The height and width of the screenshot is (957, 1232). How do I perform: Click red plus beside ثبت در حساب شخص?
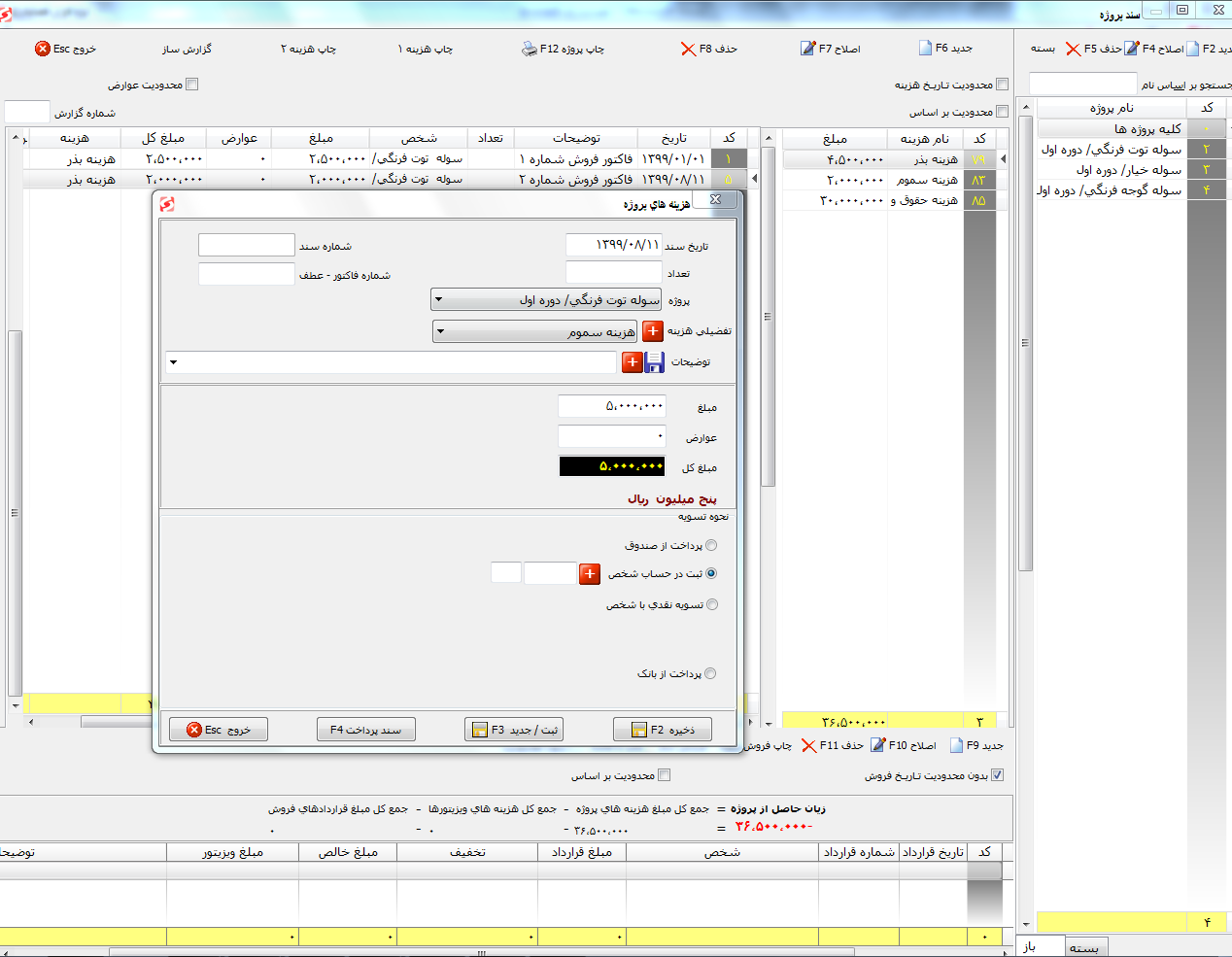pyautogui.click(x=590, y=574)
